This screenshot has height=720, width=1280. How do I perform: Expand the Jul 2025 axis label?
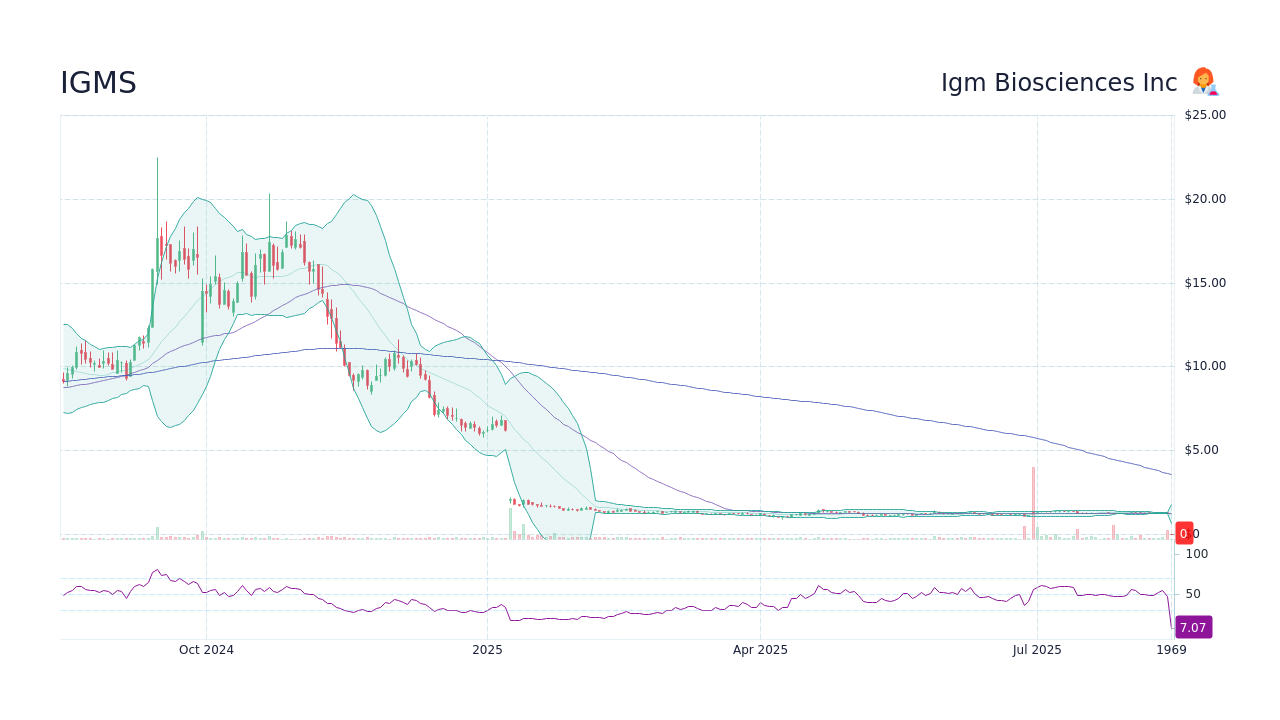1038,649
